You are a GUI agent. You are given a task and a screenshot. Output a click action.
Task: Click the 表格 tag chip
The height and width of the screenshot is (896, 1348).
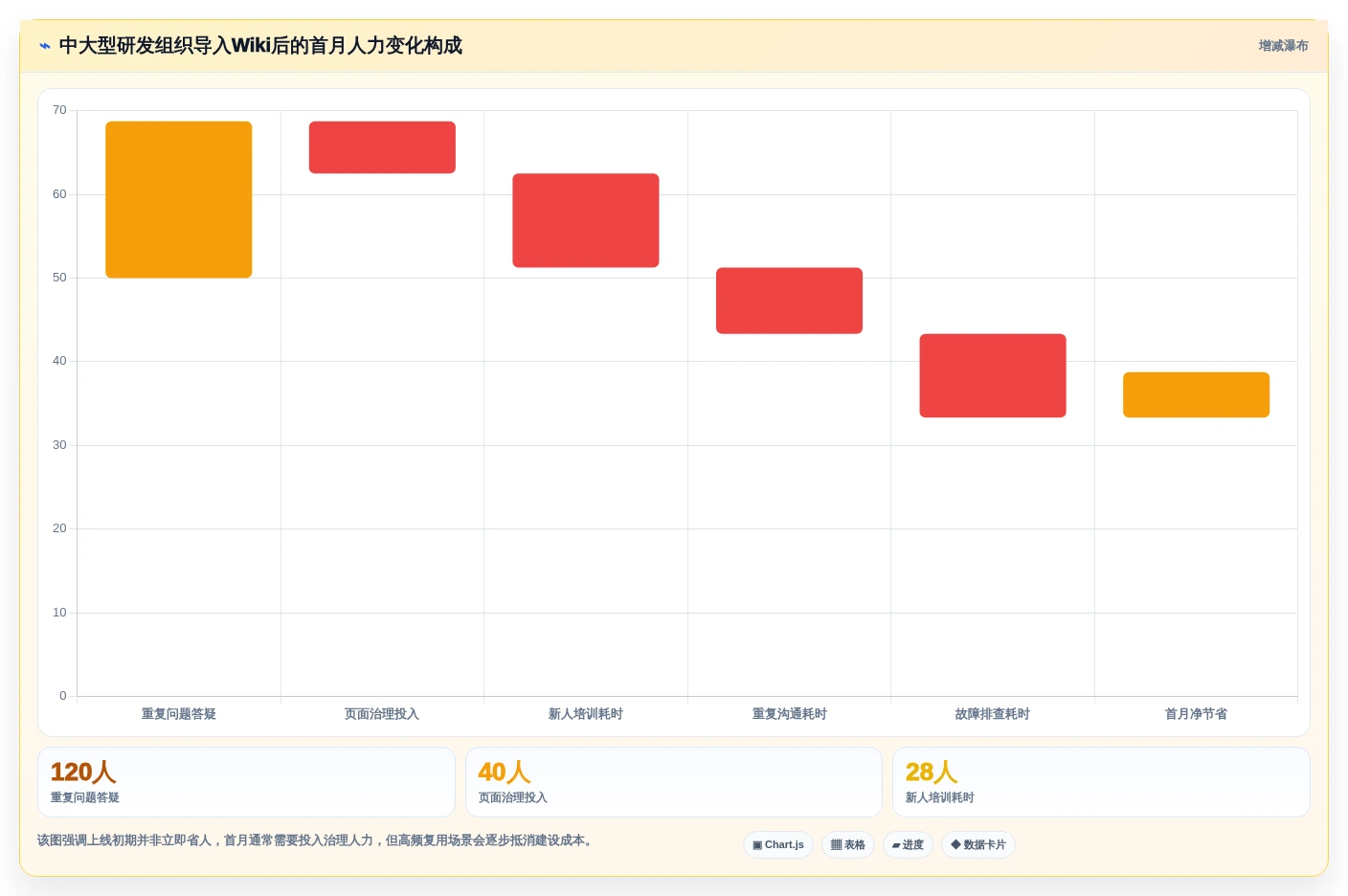pos(848,845)
